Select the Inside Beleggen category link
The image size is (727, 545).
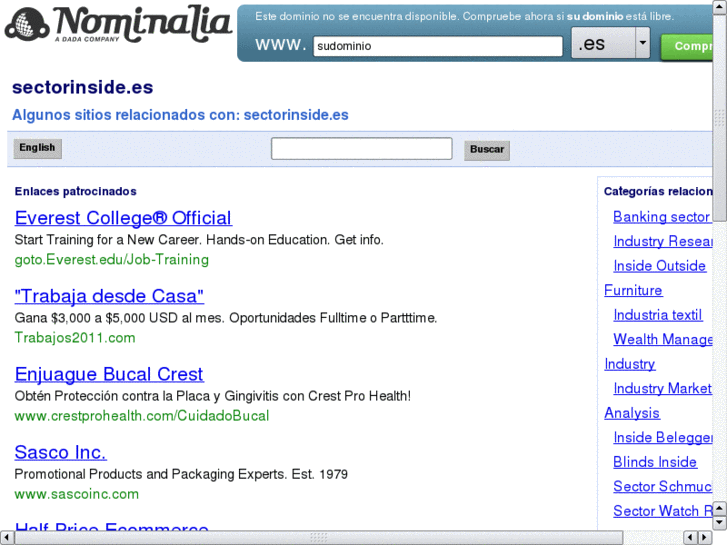pyautogui.click(x=663, y=437)
